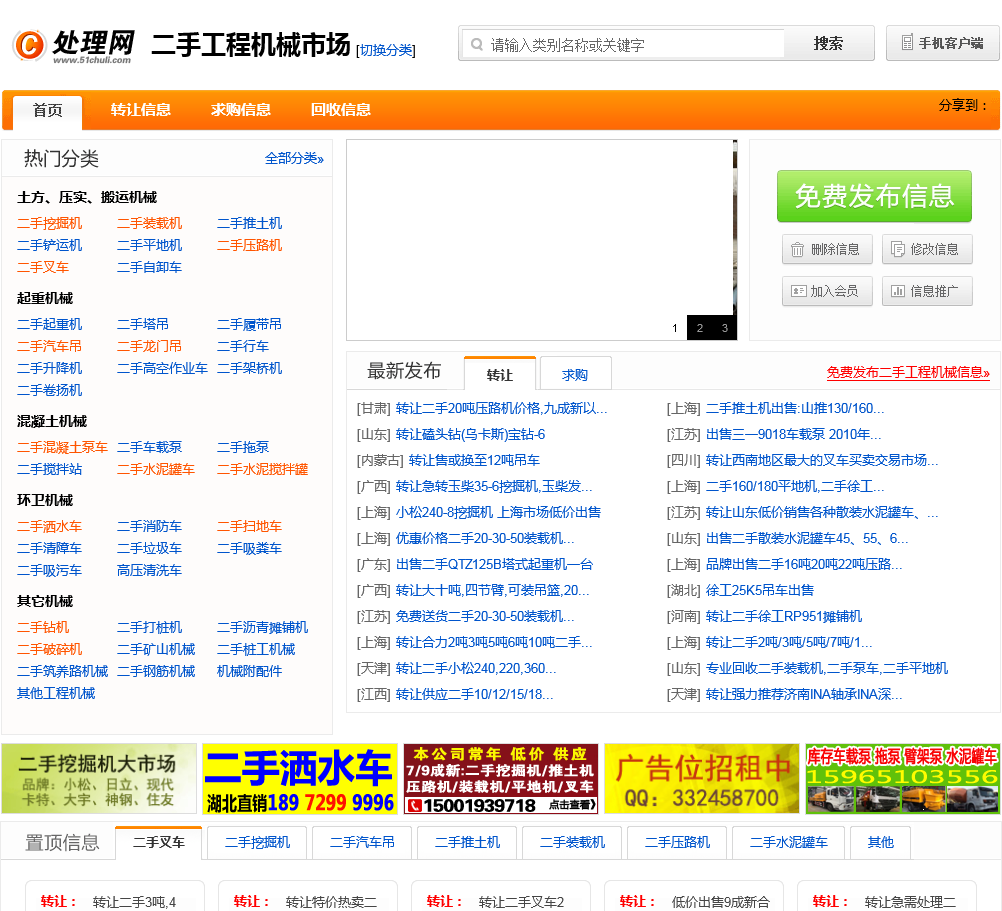1002x911 pixels.
Task: Show banner slide 1
Action: [675, 328]
